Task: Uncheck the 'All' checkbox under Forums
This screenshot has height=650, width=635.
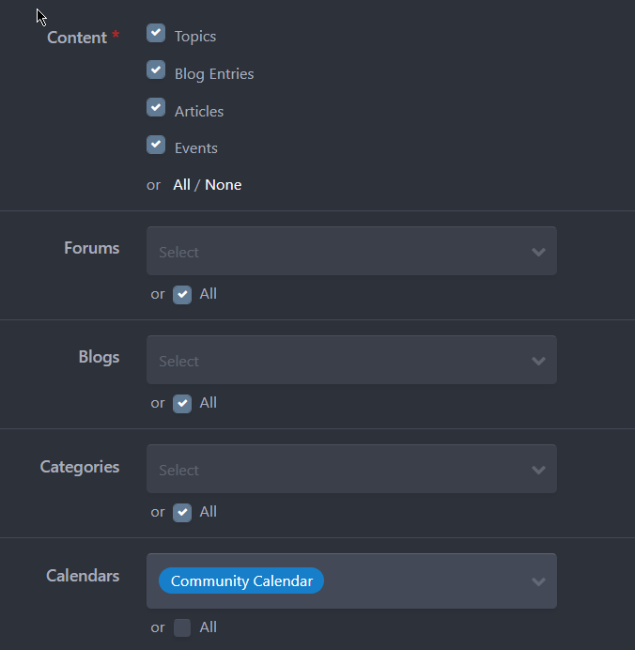Action: tap(182, 294)
